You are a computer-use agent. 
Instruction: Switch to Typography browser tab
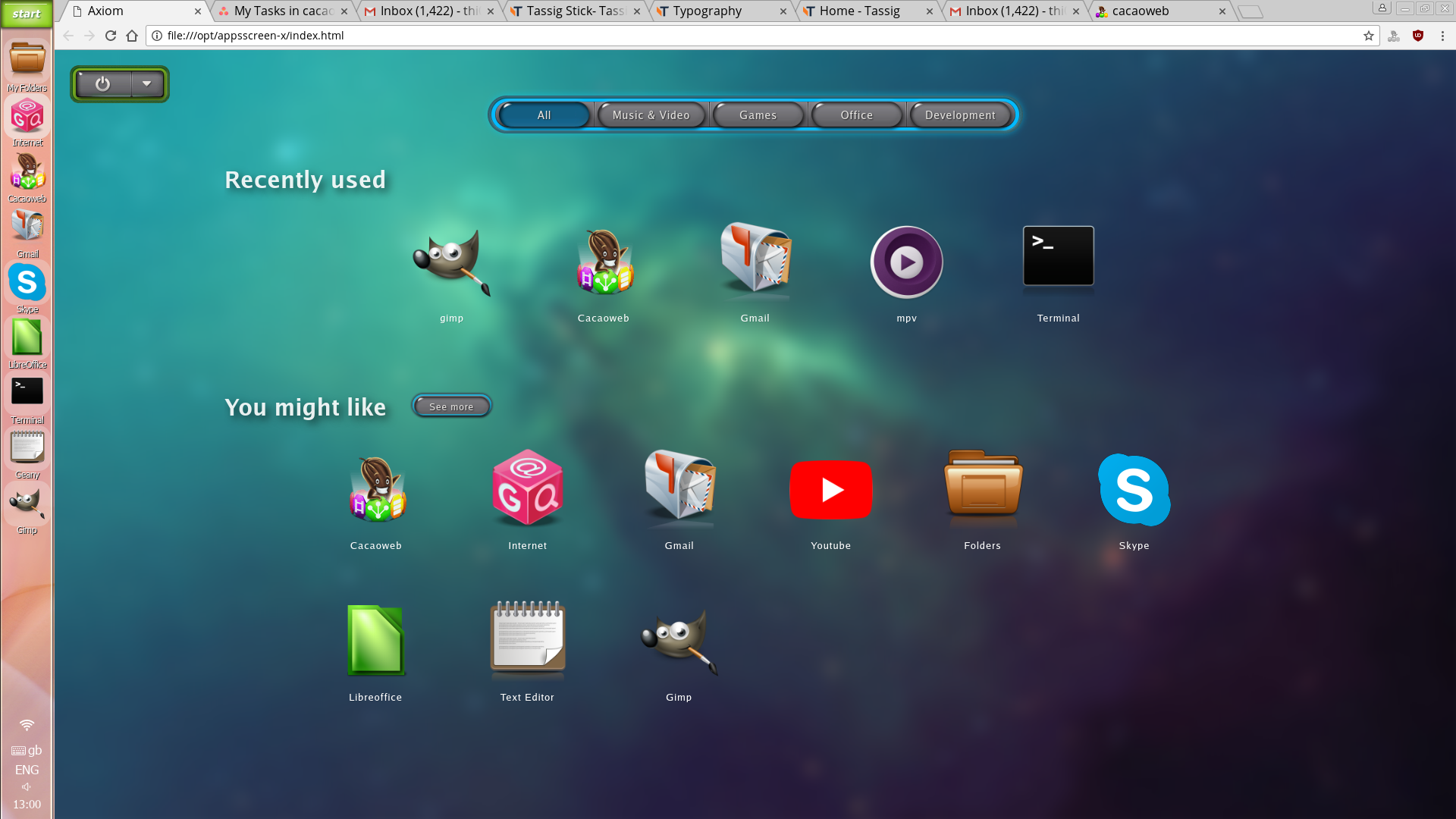[x=721, y=11]
